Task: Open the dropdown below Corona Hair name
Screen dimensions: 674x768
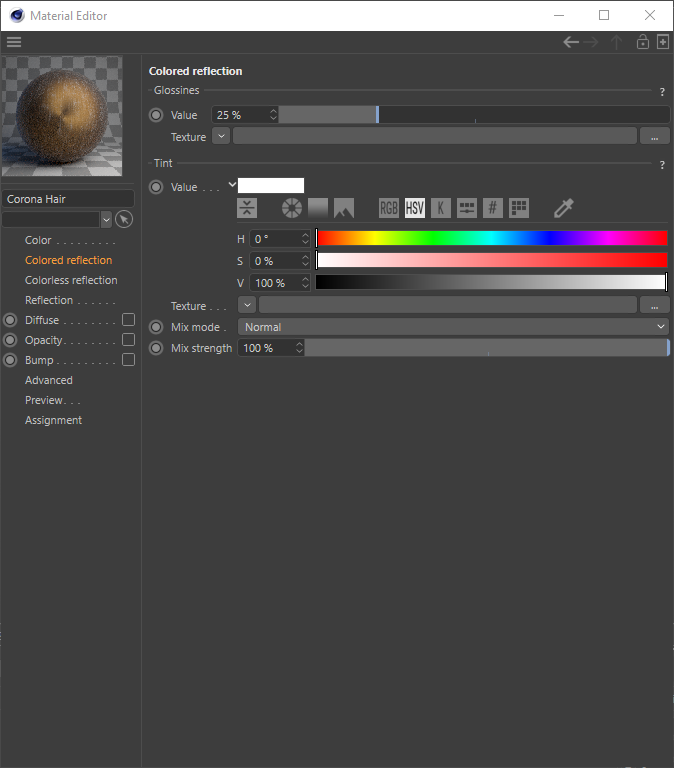Action: 106,219
